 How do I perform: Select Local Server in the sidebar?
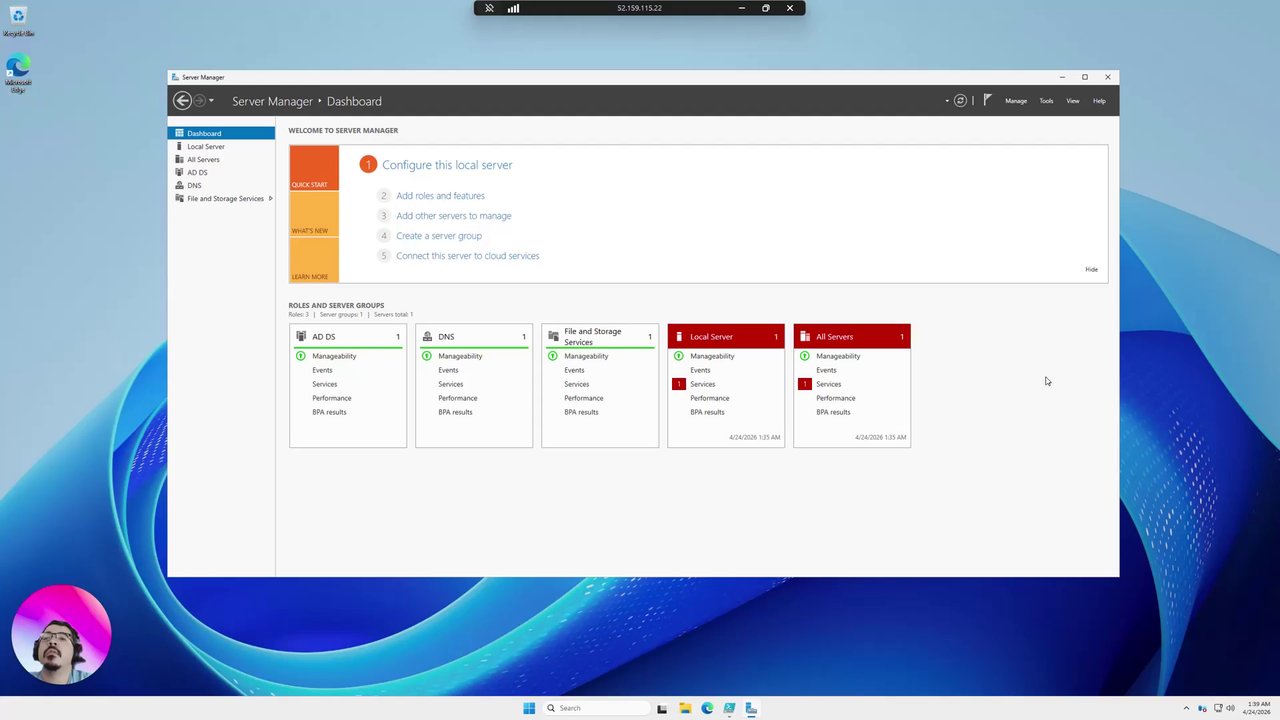pos(221,146)
